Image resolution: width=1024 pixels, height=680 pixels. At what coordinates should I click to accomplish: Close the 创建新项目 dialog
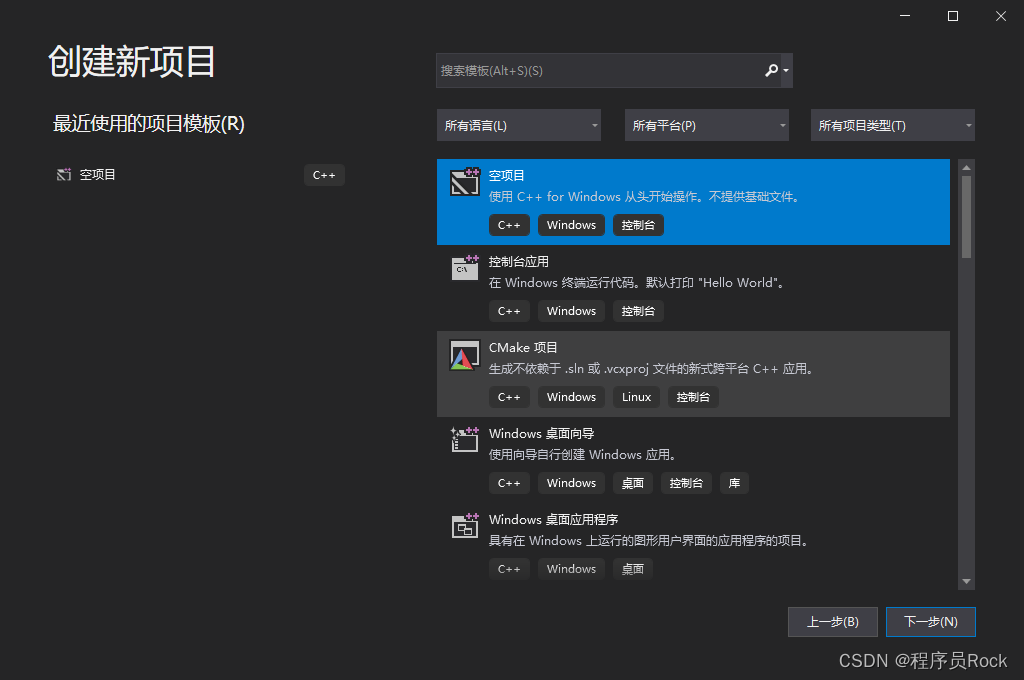point(1000,16)
